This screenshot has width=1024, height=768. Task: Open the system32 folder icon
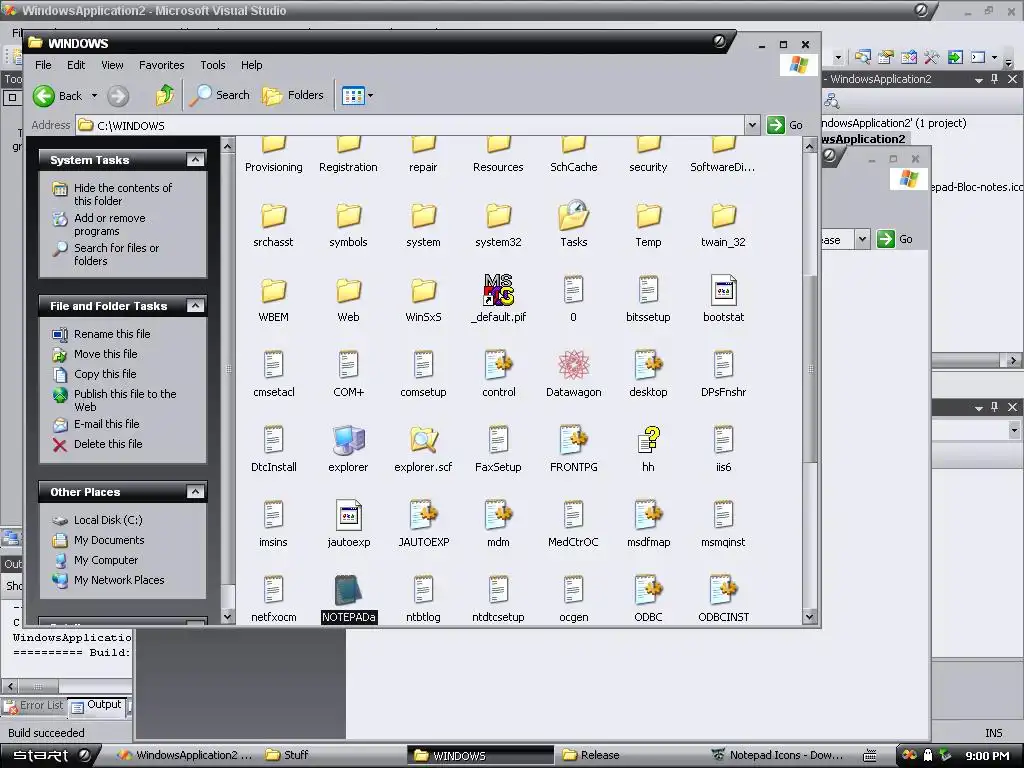click(x=498, y=217)
